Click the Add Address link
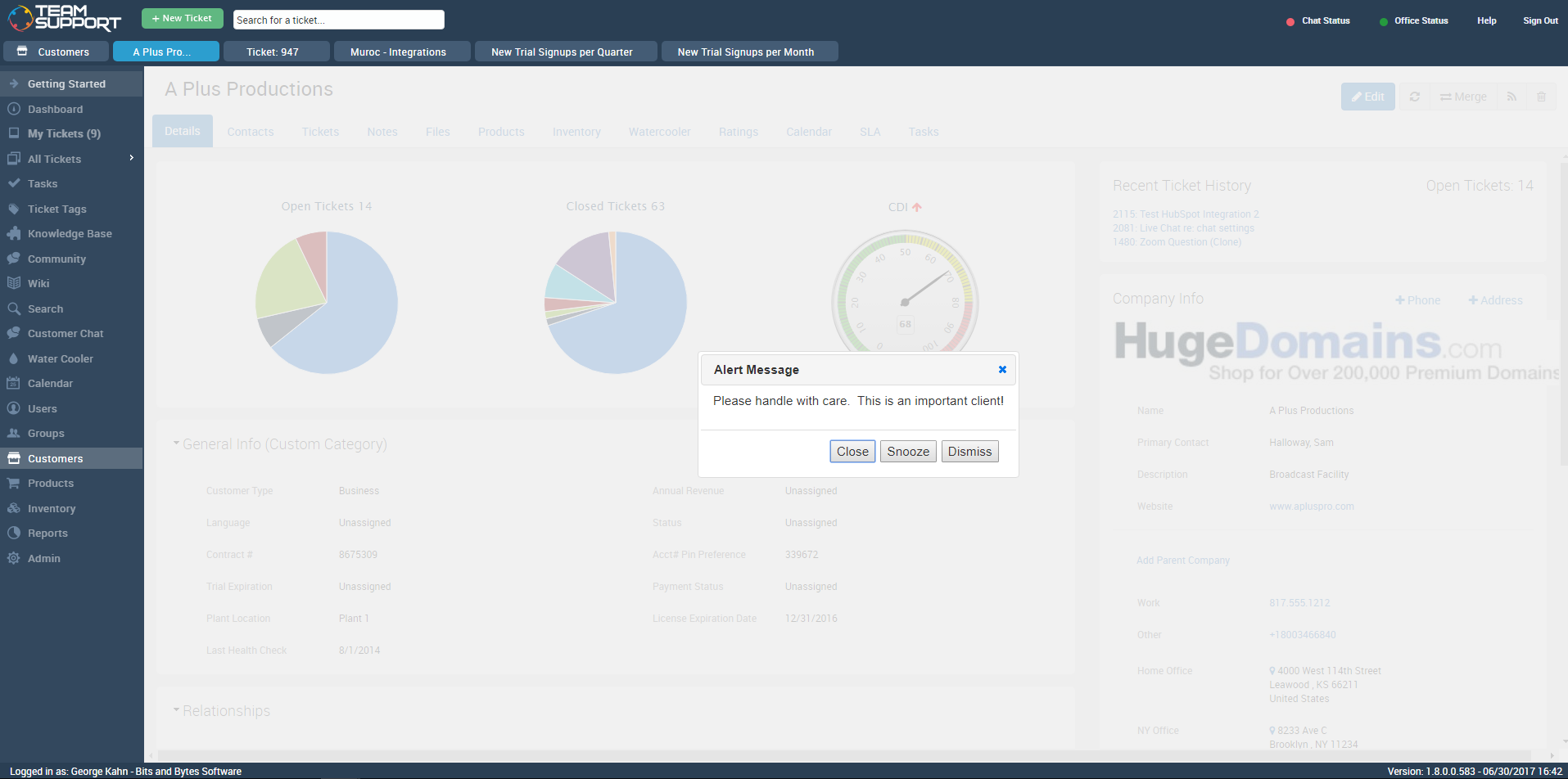 [1495, 300]
